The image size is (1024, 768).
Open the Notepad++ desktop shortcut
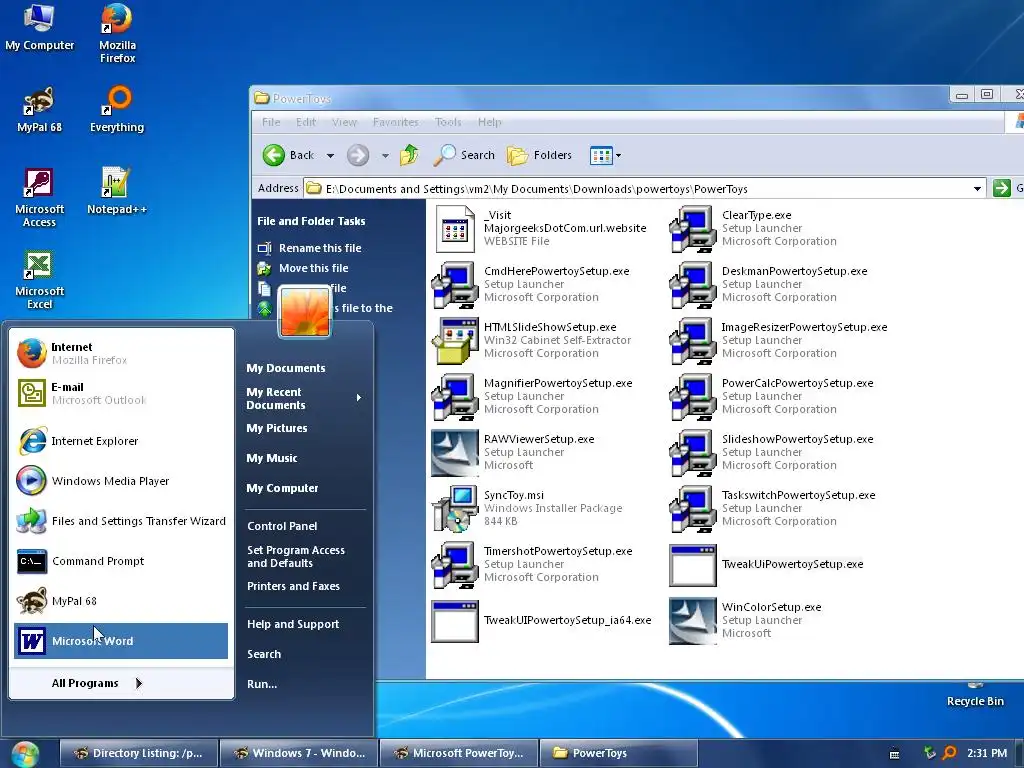click(116, 191)
